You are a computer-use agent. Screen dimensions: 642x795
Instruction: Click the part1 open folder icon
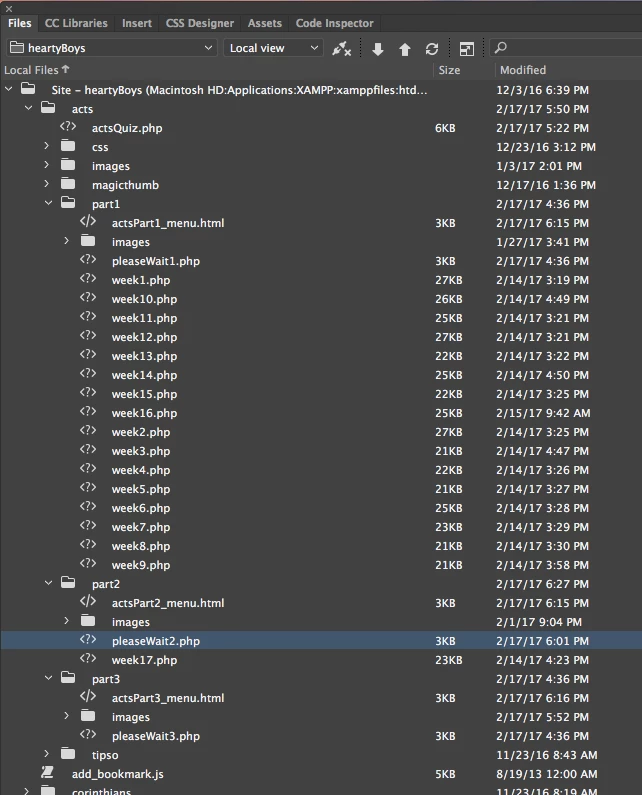pos(68,203)
